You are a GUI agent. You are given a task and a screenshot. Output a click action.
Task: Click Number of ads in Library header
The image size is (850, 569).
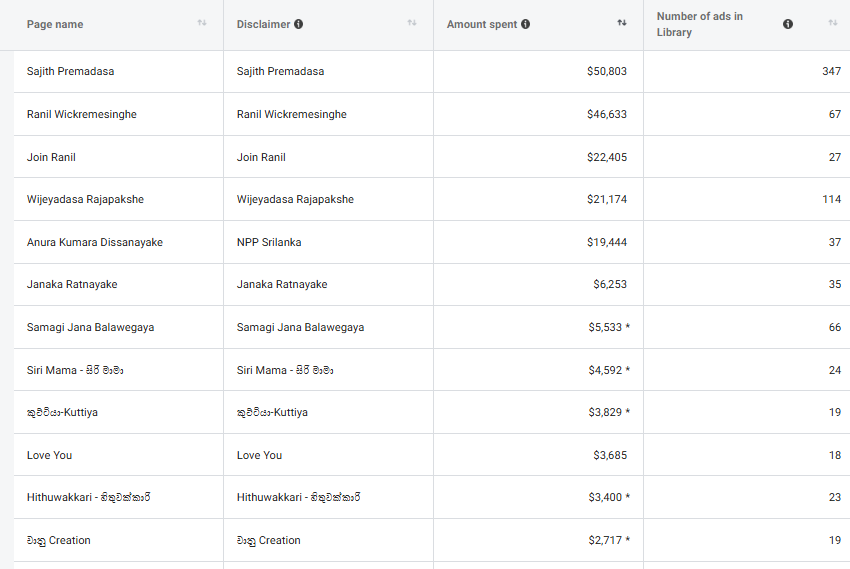click(699, 24)
